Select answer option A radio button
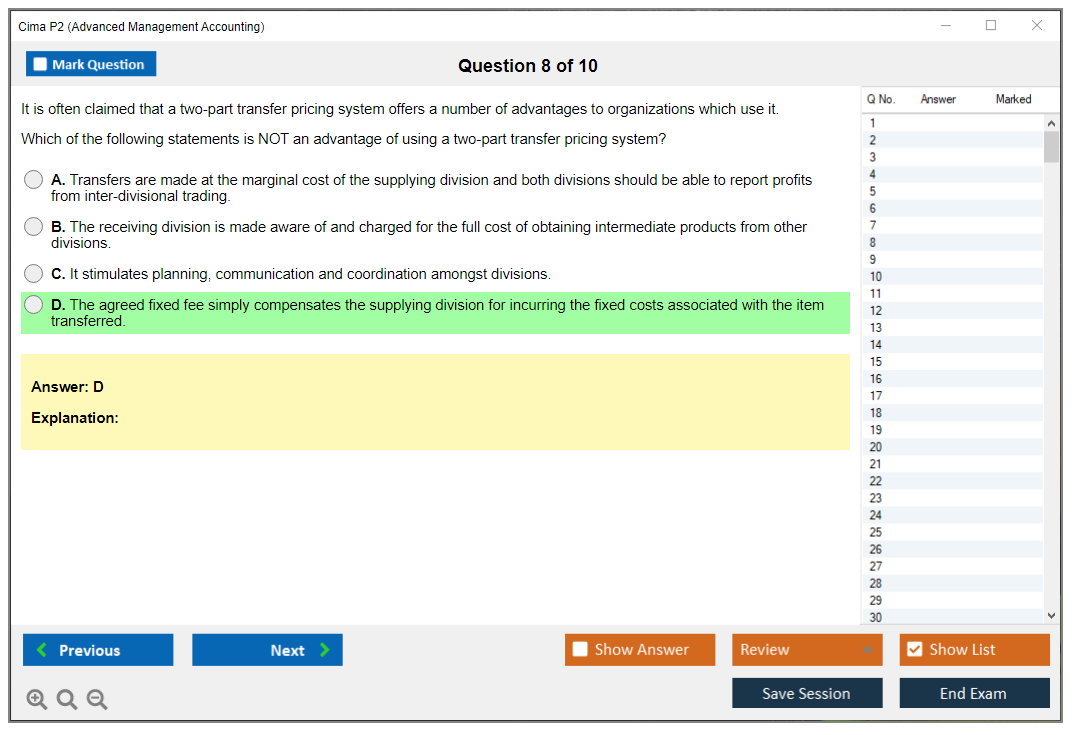The width and height of the screenshot is (1075, 735). (x=34, y=180)
